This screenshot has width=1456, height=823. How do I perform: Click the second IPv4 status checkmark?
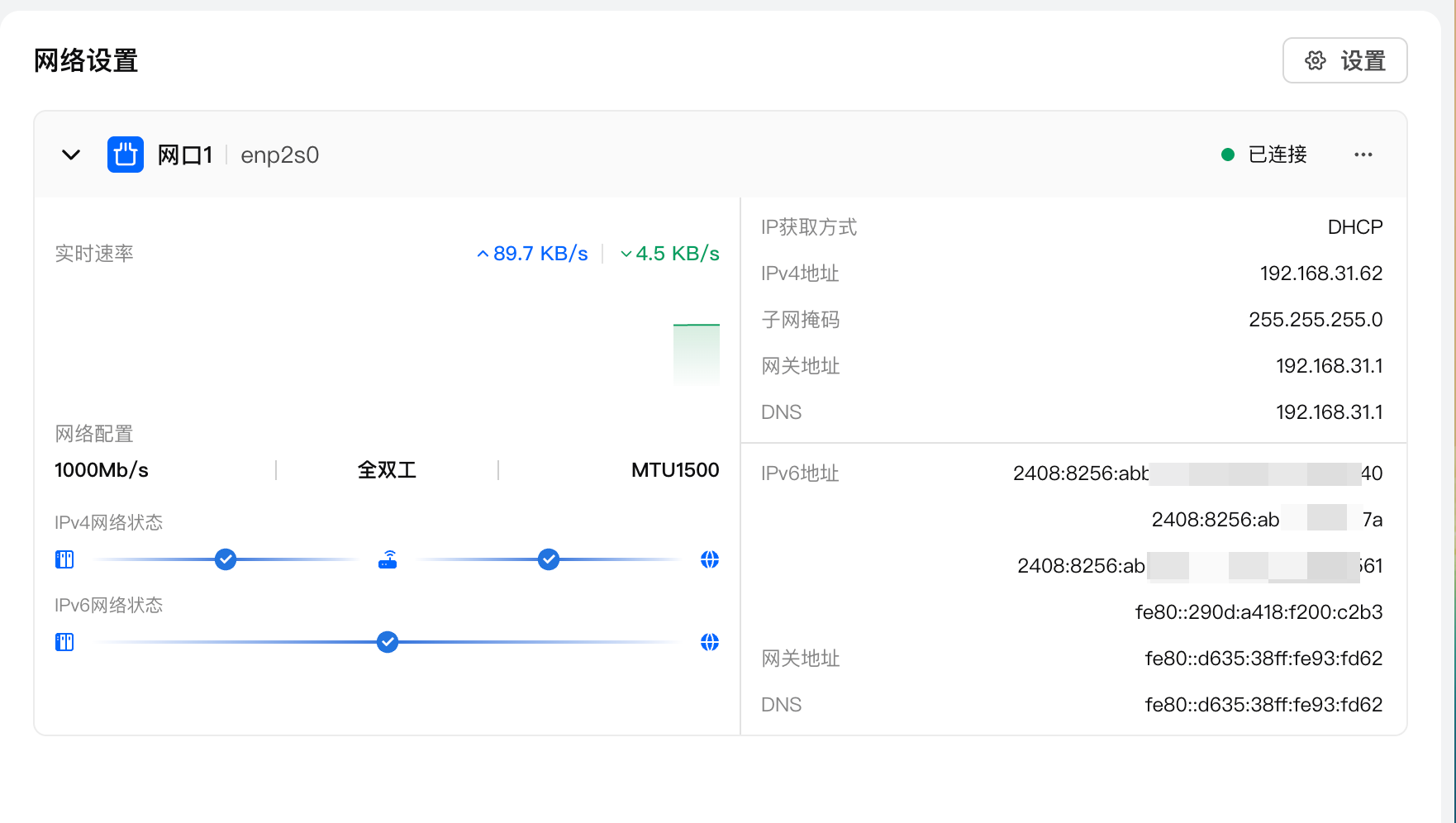549,559
